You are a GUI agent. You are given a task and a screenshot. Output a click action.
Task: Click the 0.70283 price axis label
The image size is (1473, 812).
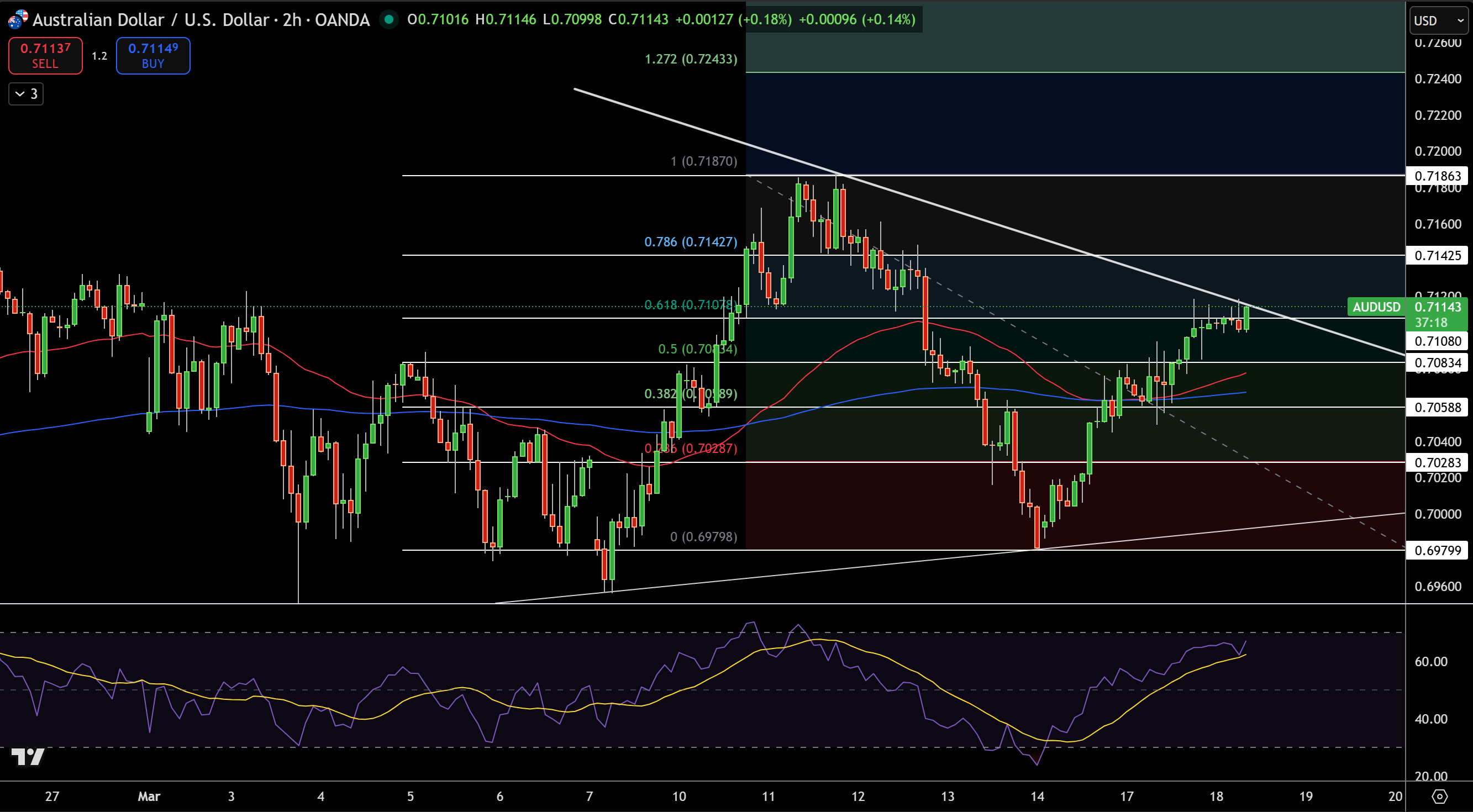coord(1438,462)
